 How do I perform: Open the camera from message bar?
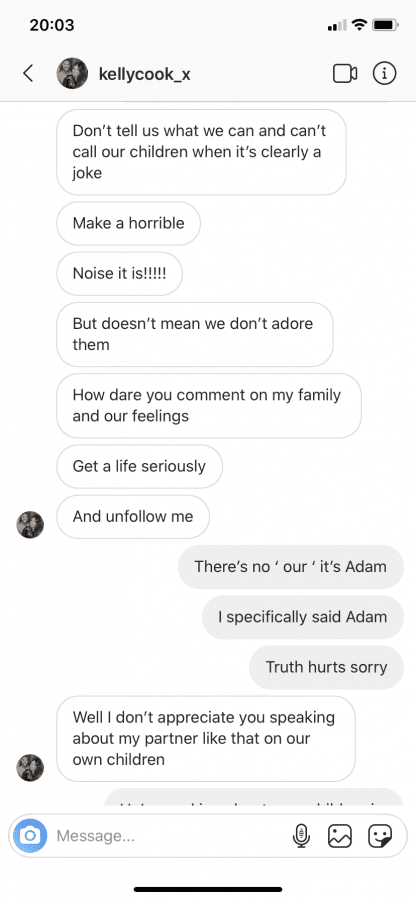pyautogui.click(x=30, y=836)
